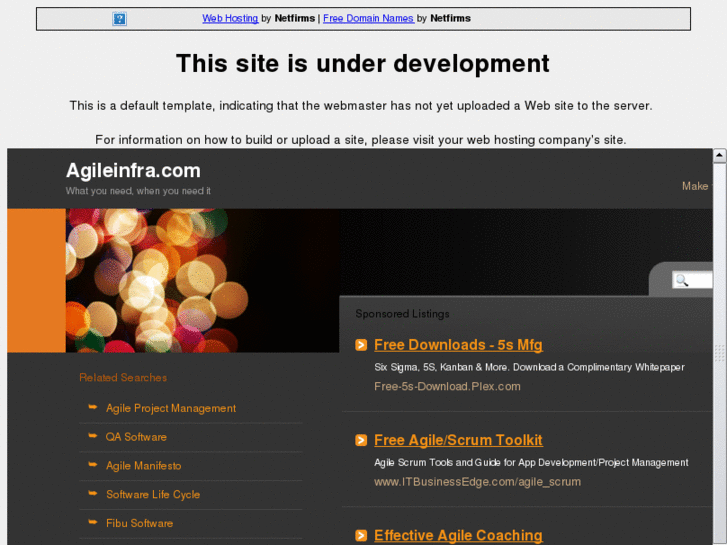Screen dimensions: 727x545
Task: Click the question mark icon in the Netfirms banner
Action: point(119,19)
